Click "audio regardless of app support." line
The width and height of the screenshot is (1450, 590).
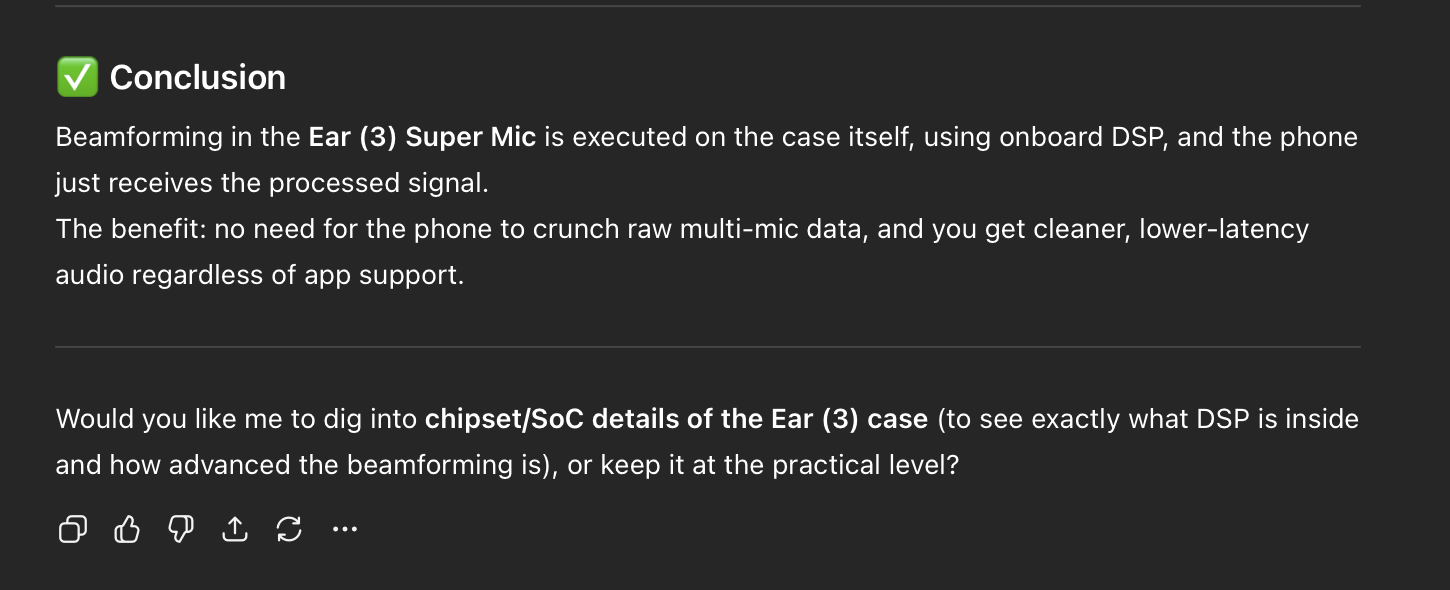click(x=260, y=275)
